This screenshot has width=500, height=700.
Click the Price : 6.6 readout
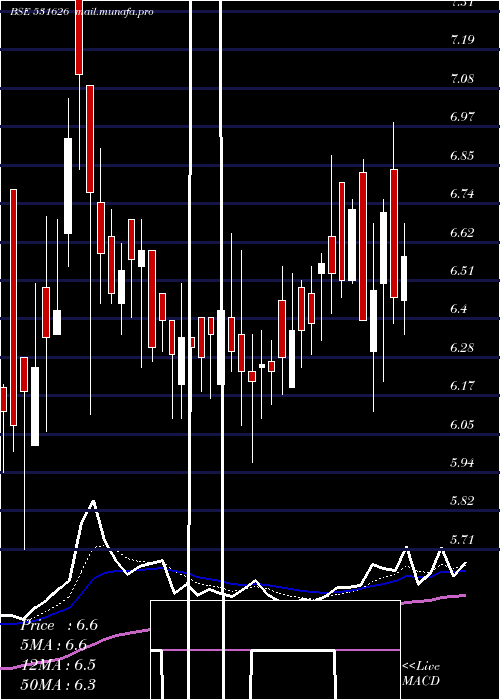point(59,625)
